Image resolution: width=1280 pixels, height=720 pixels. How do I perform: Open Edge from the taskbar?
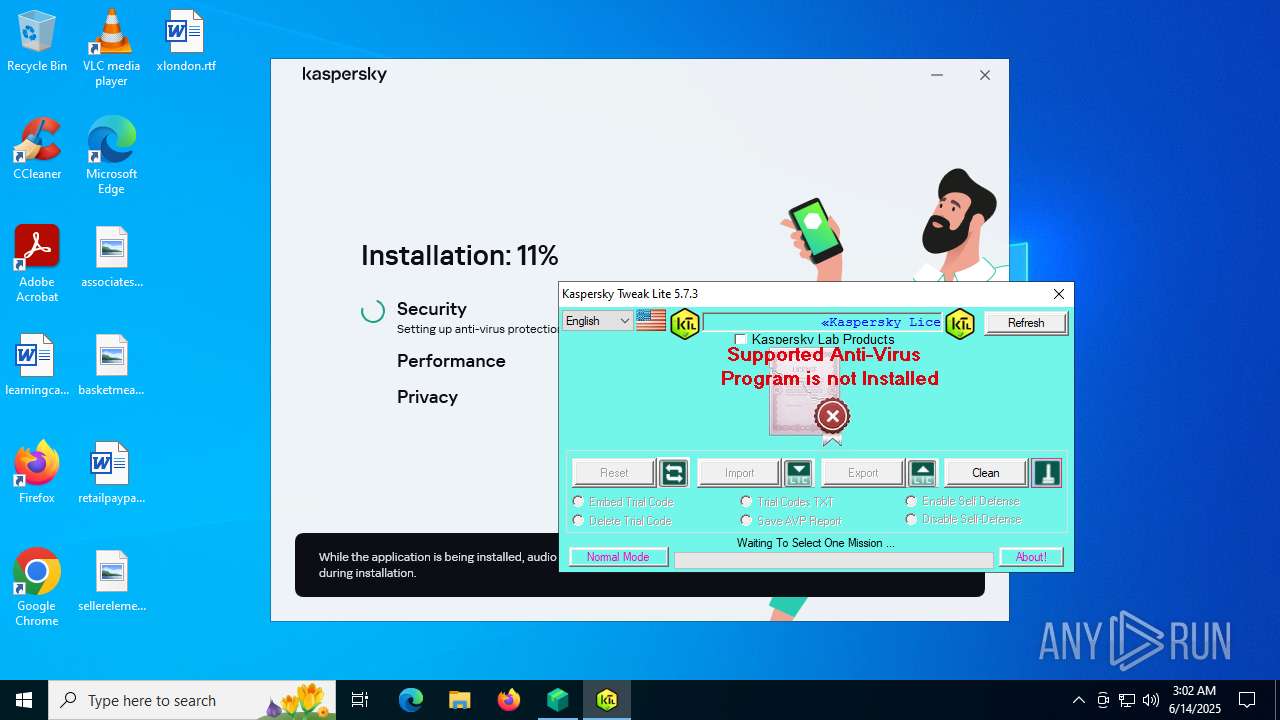click(x=411, y=700)
